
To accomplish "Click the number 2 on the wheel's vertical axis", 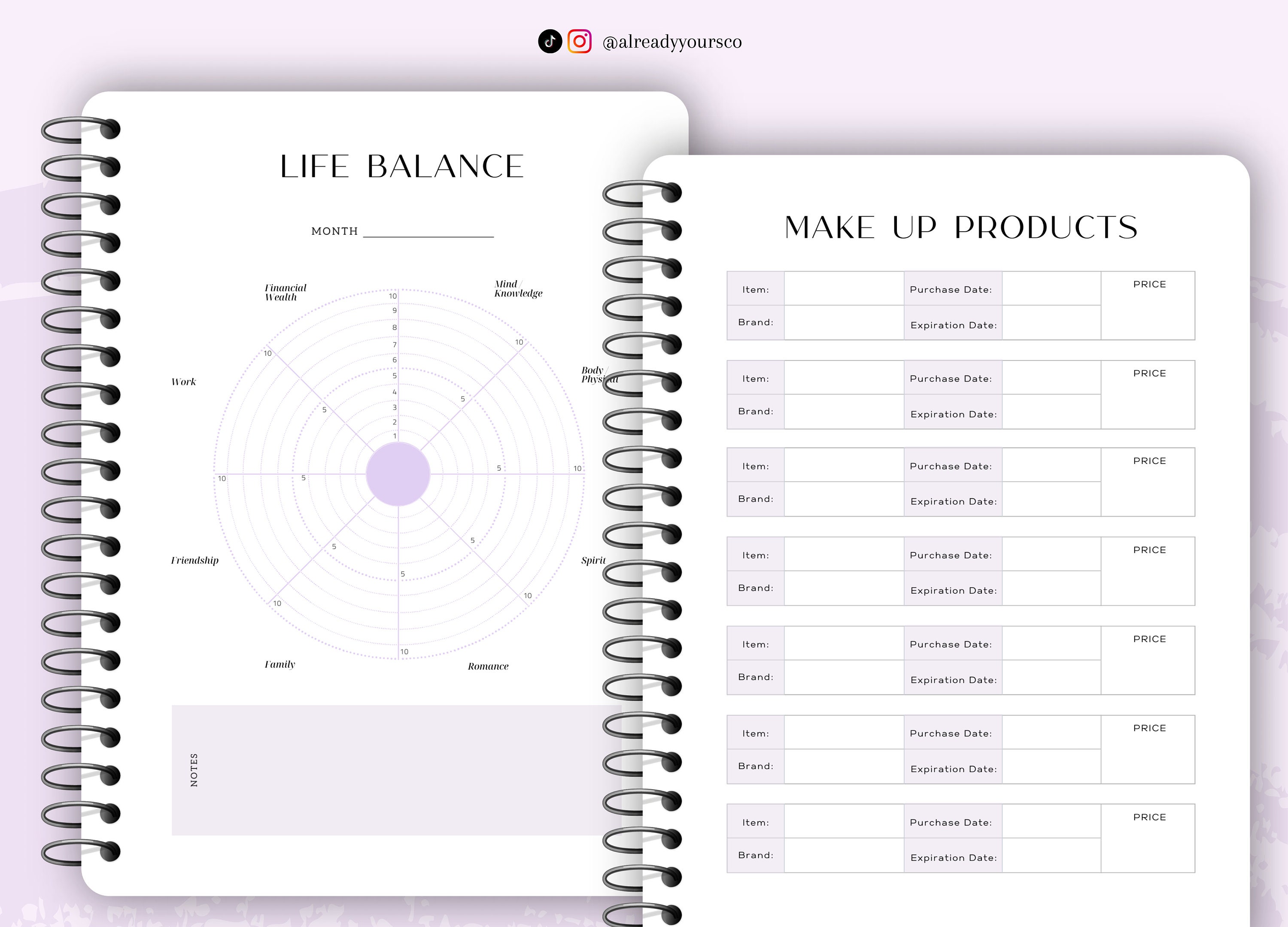I will tap(395, 422).
